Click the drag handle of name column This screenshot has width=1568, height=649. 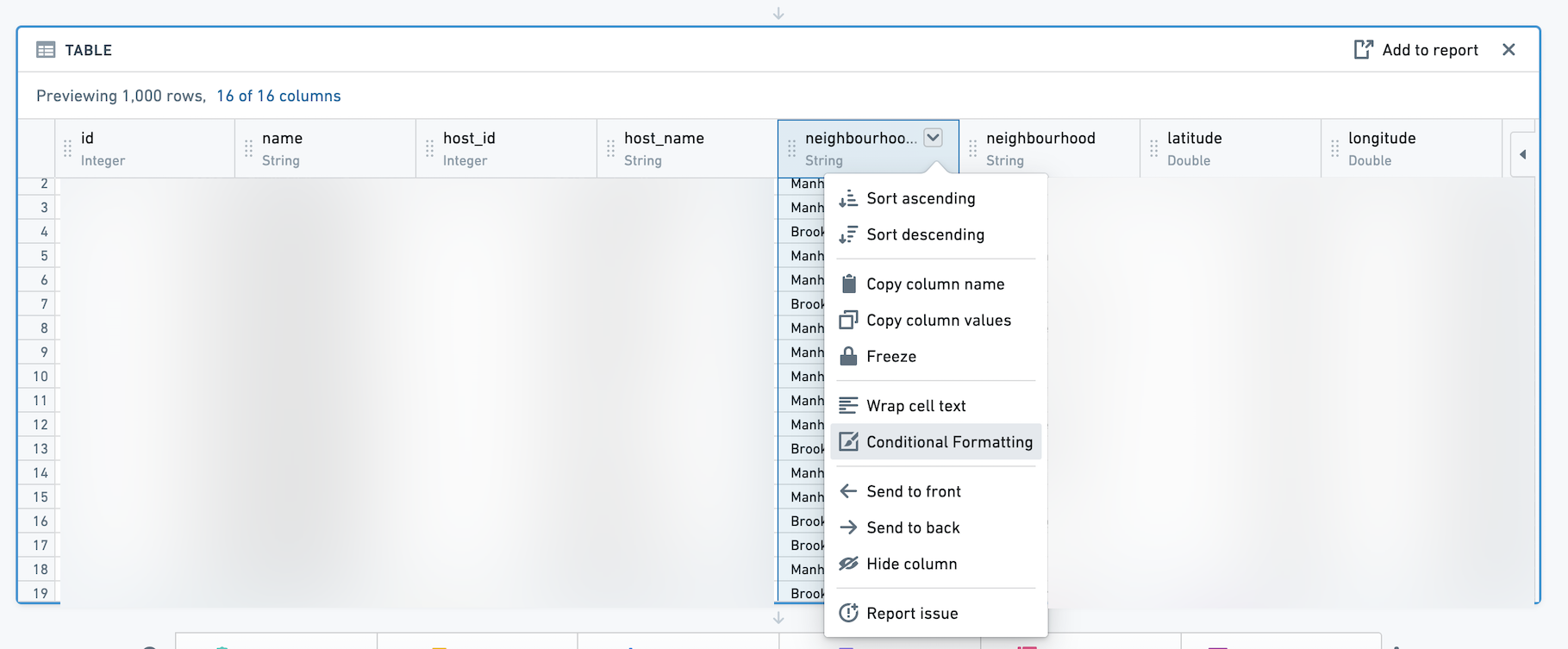coord(248,149)
